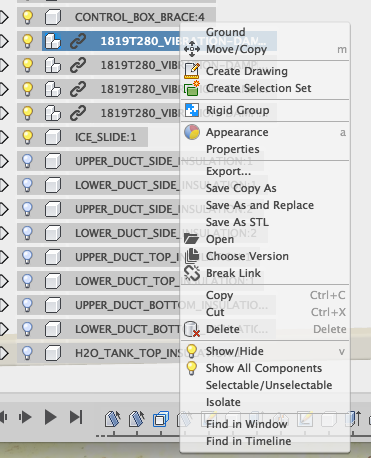The image size is (371, 458).
Task: Expand the UPPER_DUCT_TOP tree node
Action: [4, 257]
